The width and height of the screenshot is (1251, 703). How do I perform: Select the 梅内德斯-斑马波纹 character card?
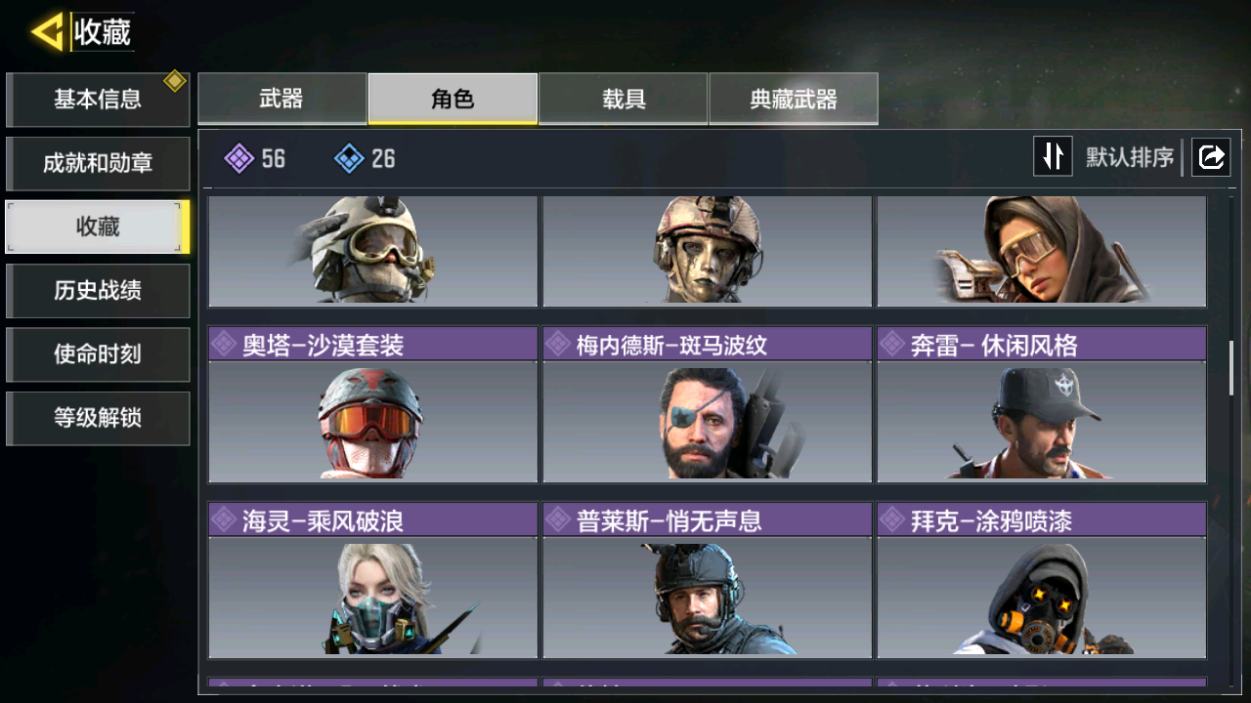[707, 404]
